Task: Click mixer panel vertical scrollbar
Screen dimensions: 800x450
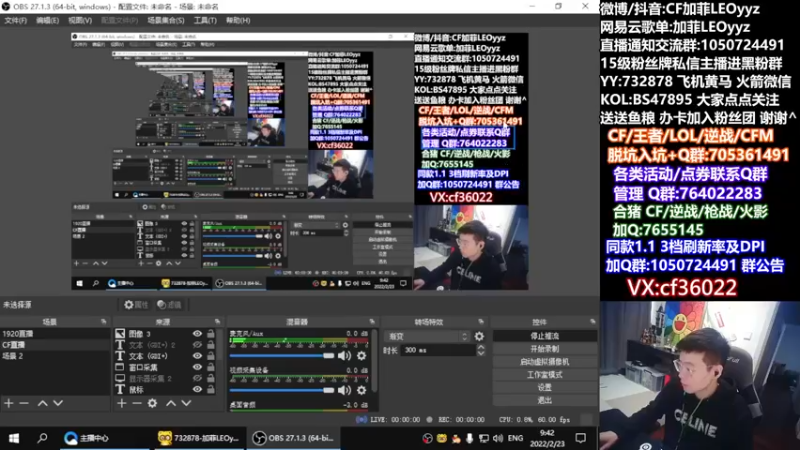Action: tap(375, 360)
